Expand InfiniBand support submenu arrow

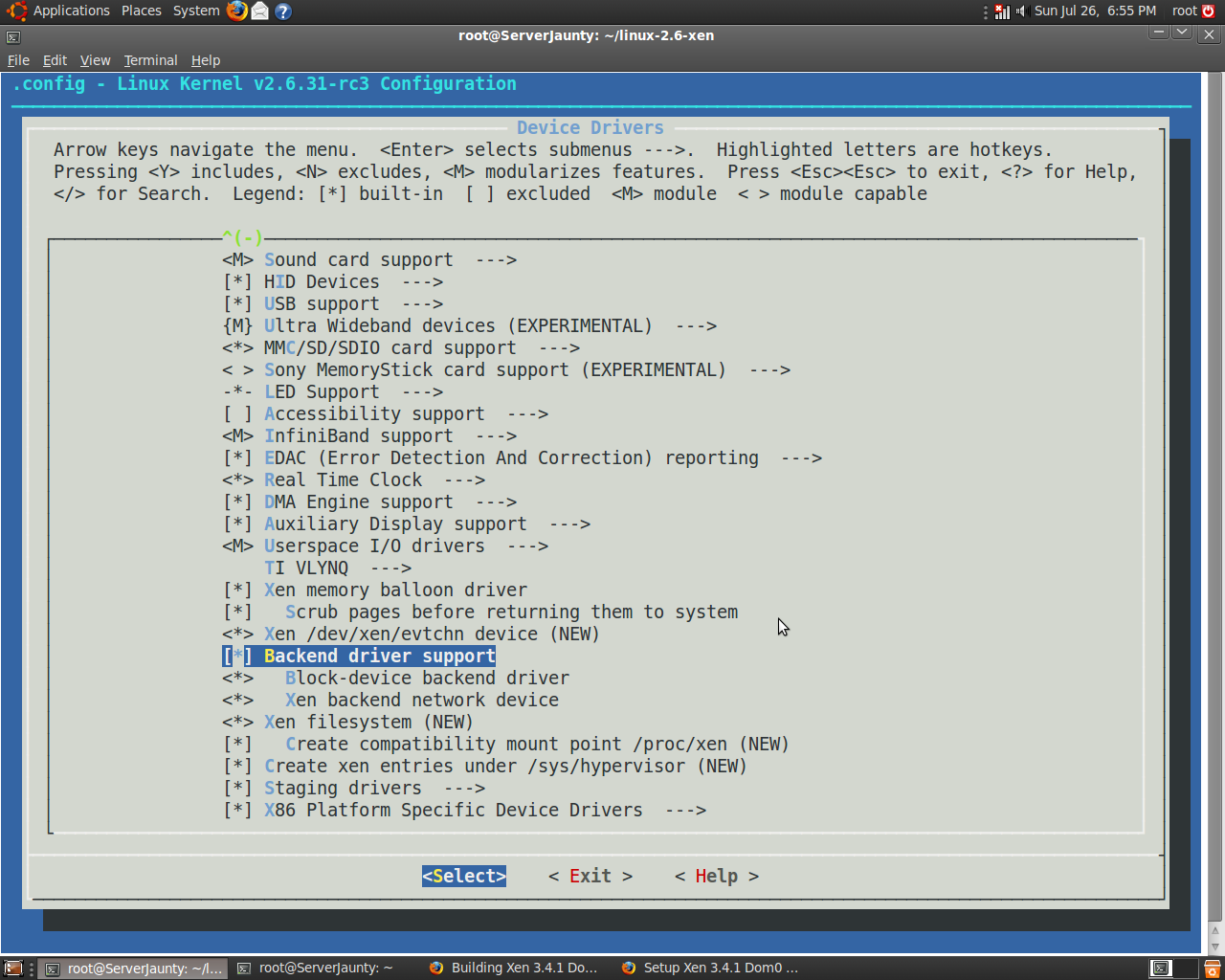tap(496, 436)
